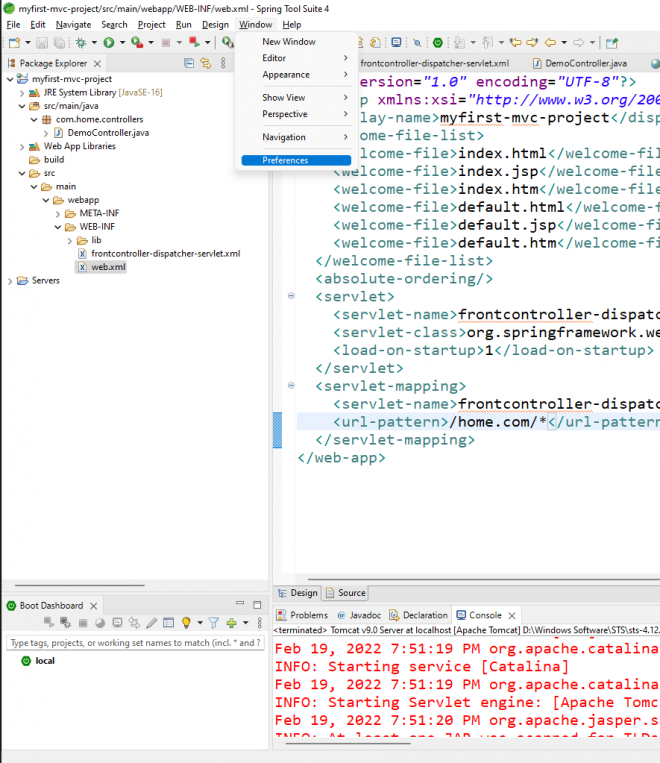
Task: Click Collapse All in Package Explorer
Action: [190, 63]
